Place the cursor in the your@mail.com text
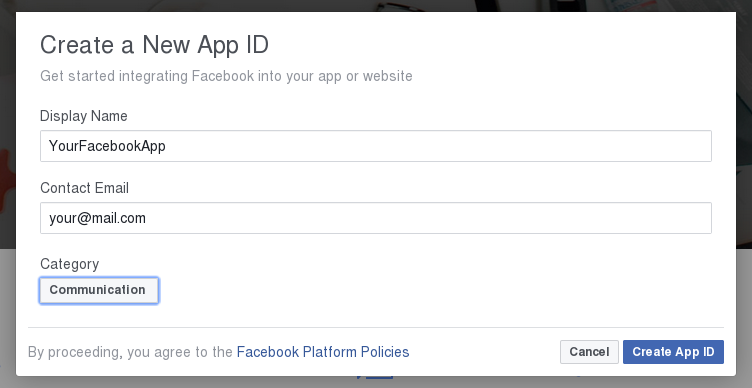The width and height of the screenshot is (752, 388). [x=97, y=218]
